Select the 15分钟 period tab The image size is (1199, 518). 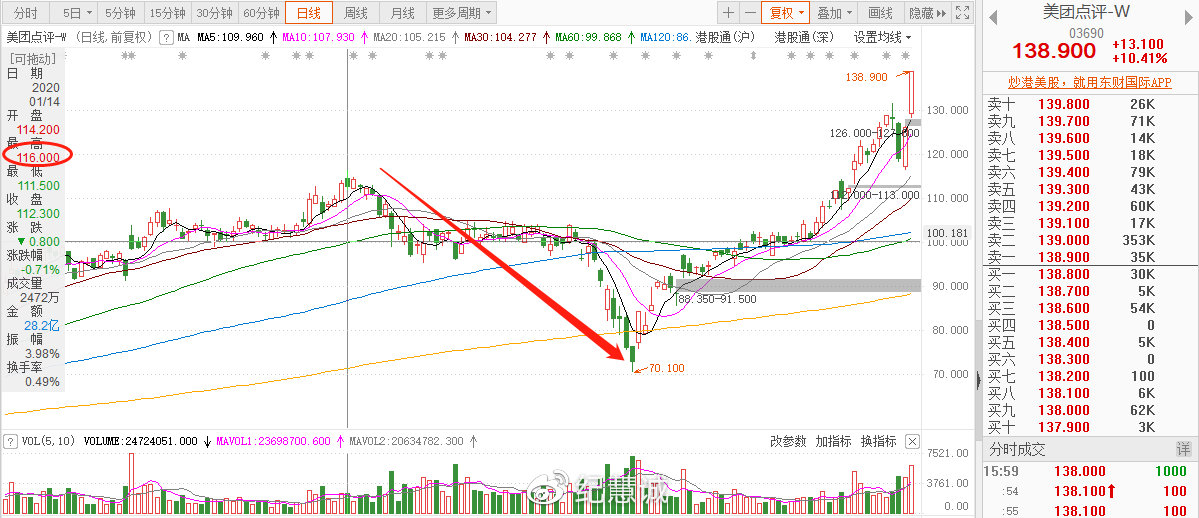point(168,12)
